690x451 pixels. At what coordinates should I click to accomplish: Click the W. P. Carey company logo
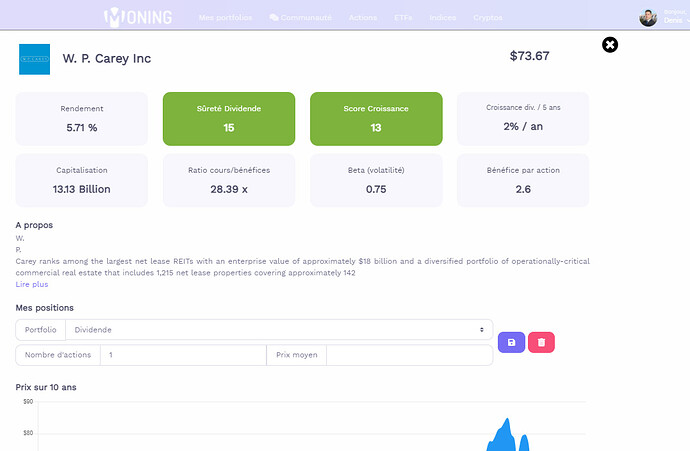(x=34, y=59)
